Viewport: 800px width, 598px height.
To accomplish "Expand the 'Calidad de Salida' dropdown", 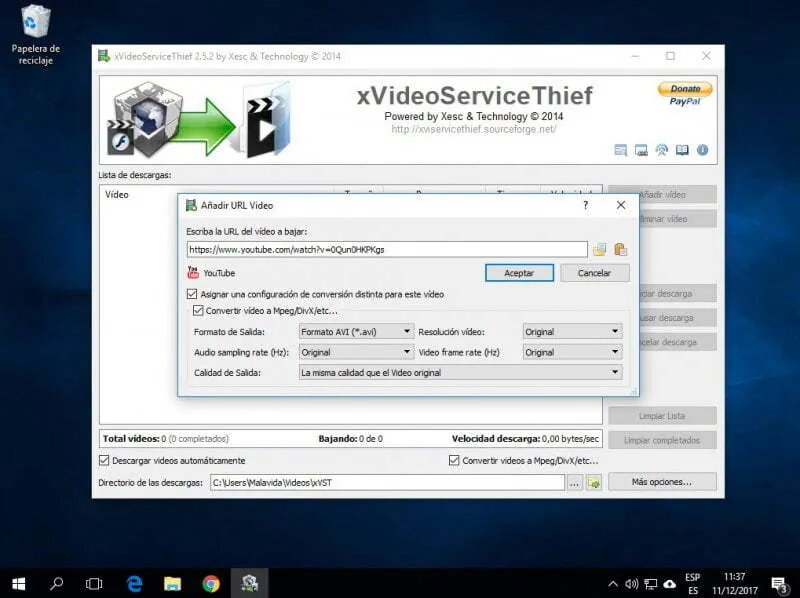I will (x=460, y=372).
